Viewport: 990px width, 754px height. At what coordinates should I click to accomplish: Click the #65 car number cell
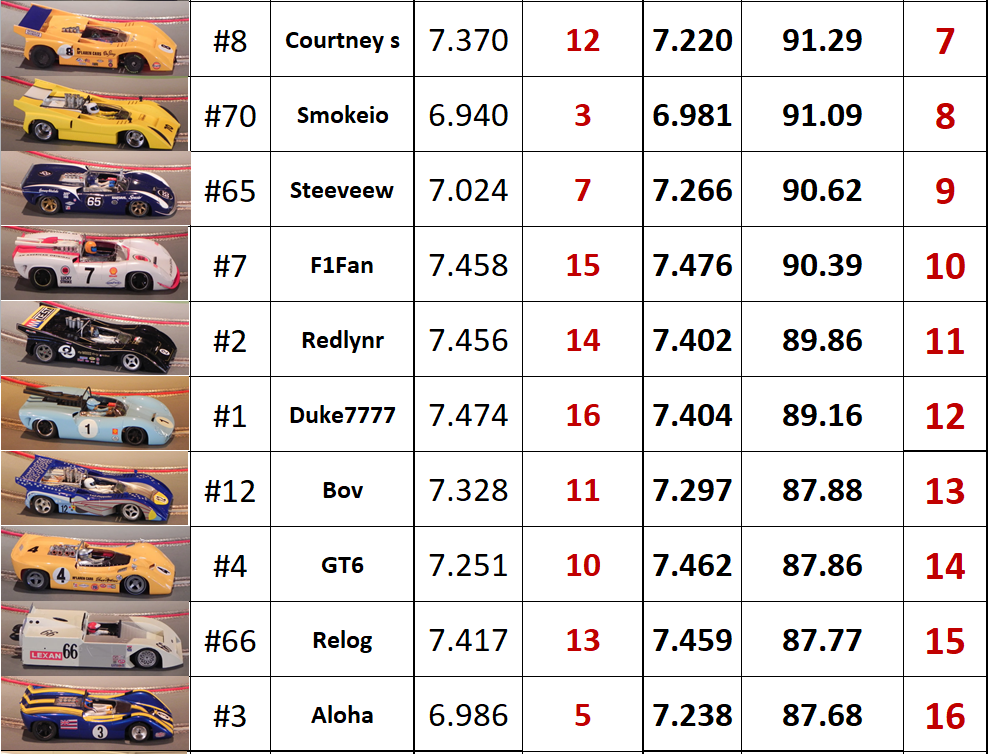click(x=230, y=191)
